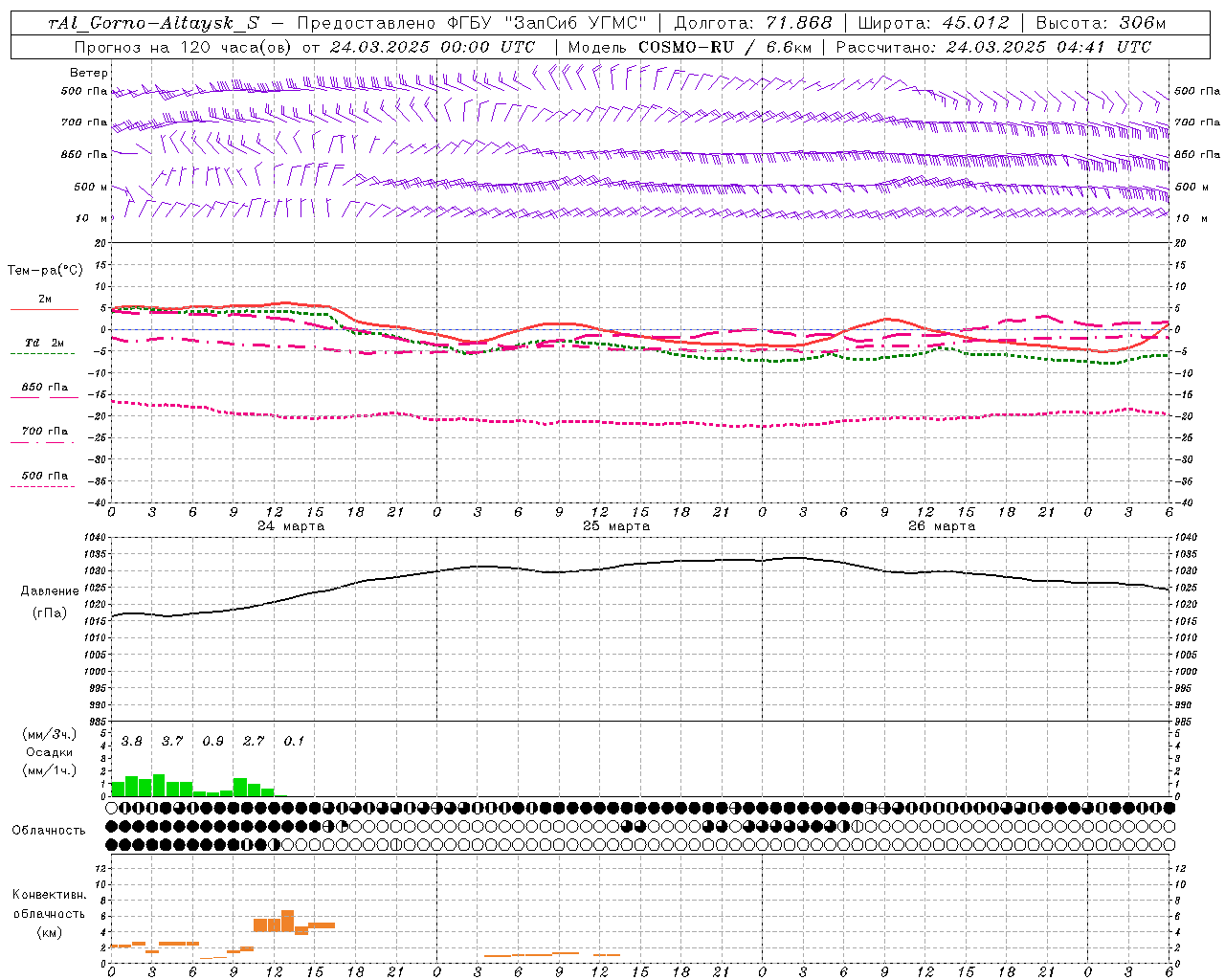Click the Рассчитано: 24.03.2025 04:41 UTC text

click(993, 47)
